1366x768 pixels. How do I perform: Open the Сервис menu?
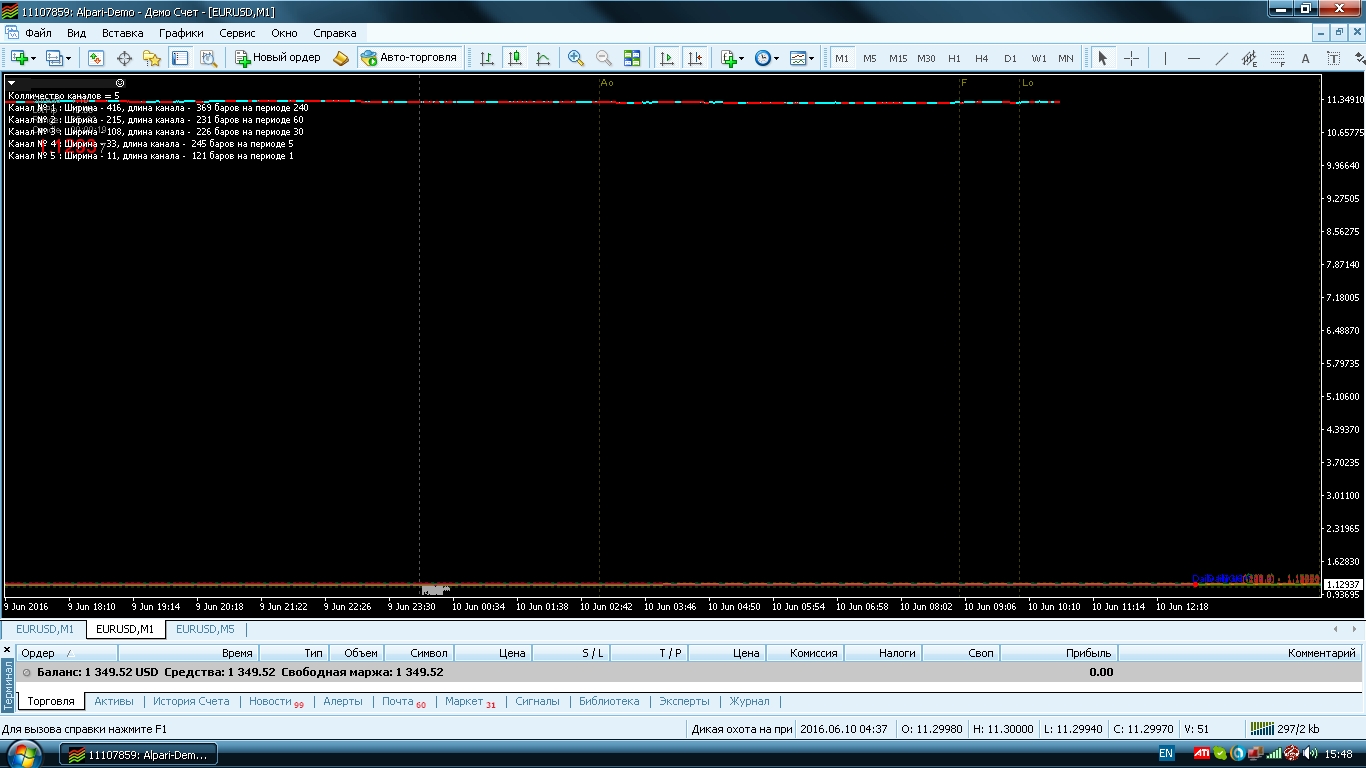coord(237,33)
